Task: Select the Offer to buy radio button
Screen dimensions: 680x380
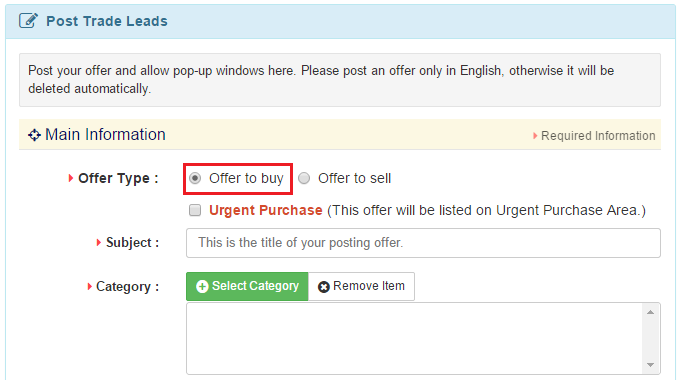Action: pos(195,178)
